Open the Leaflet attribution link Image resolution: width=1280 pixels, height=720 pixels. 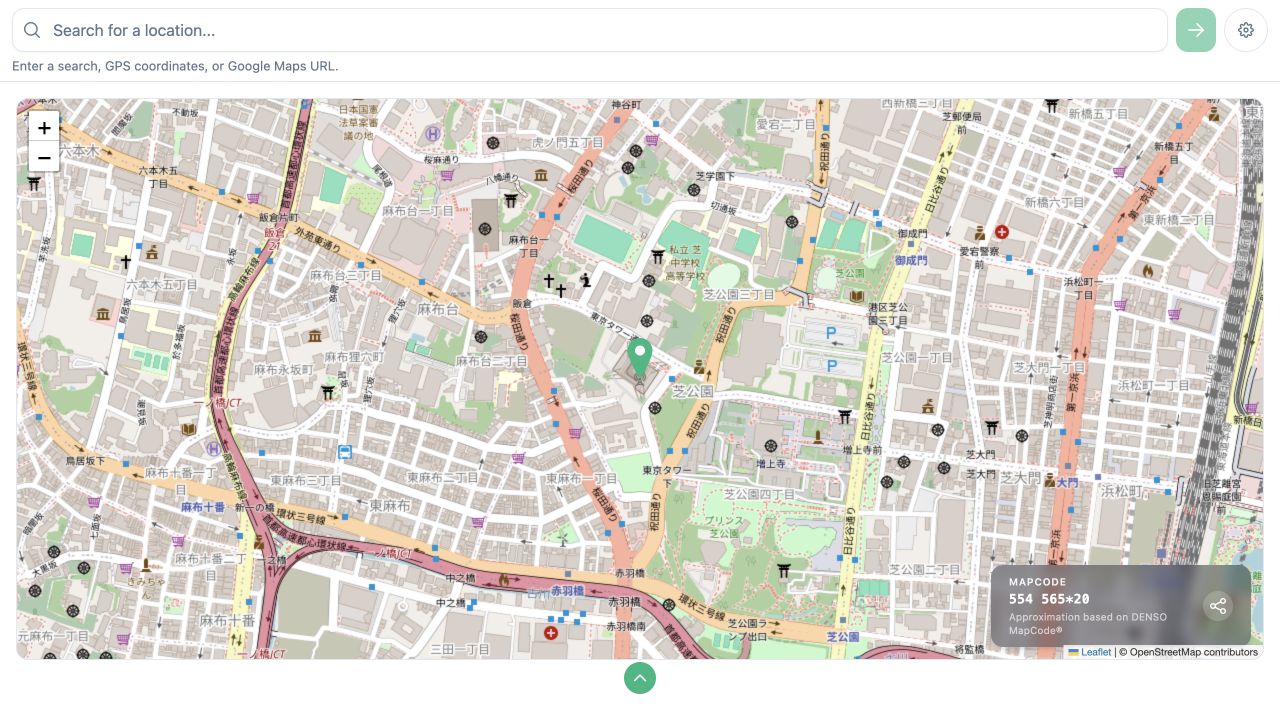click(x=1090, y=652)
